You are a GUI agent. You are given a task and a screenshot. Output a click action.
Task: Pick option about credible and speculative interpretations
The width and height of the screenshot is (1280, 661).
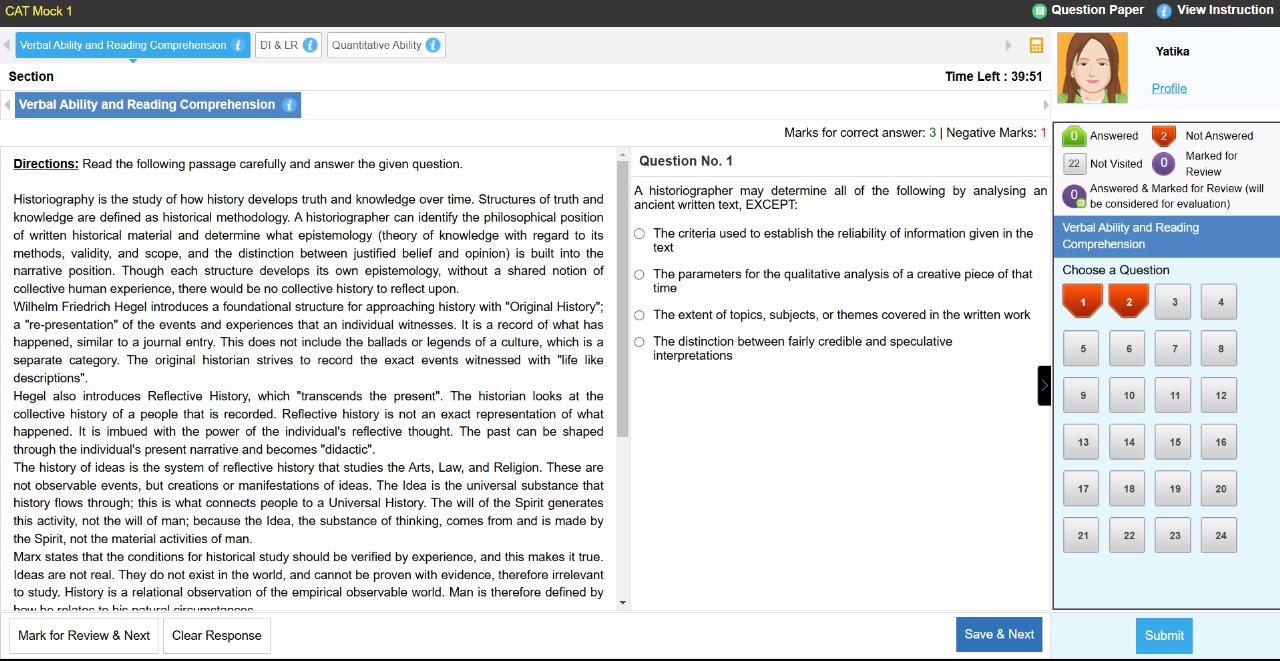pos(639,342)
